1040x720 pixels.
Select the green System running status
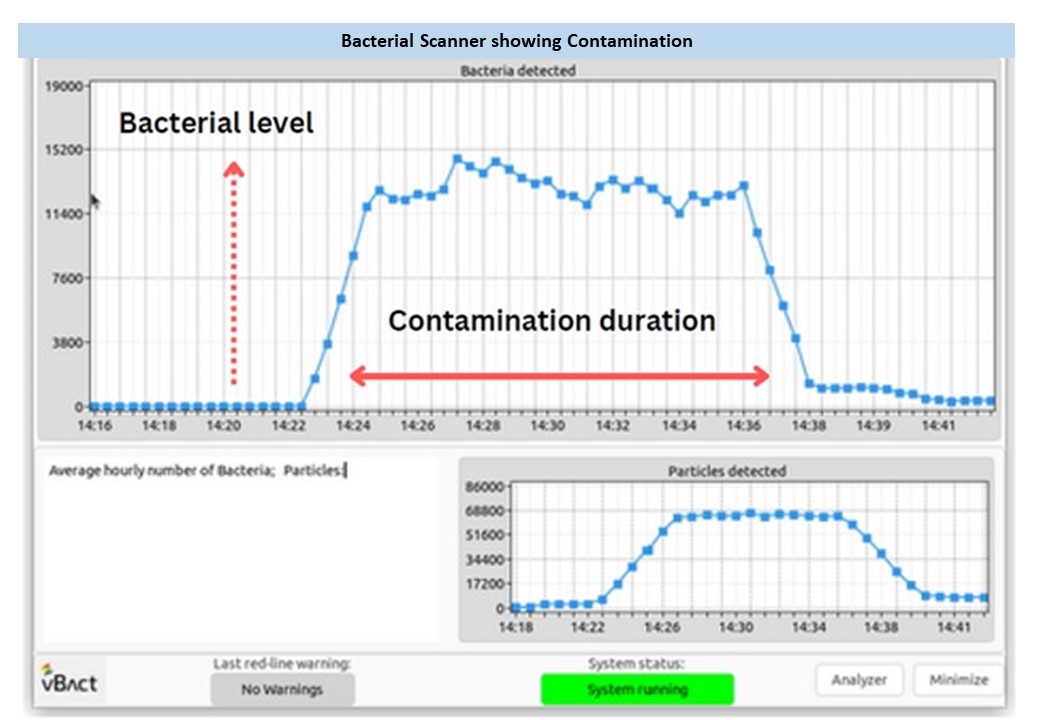(636, 689)
